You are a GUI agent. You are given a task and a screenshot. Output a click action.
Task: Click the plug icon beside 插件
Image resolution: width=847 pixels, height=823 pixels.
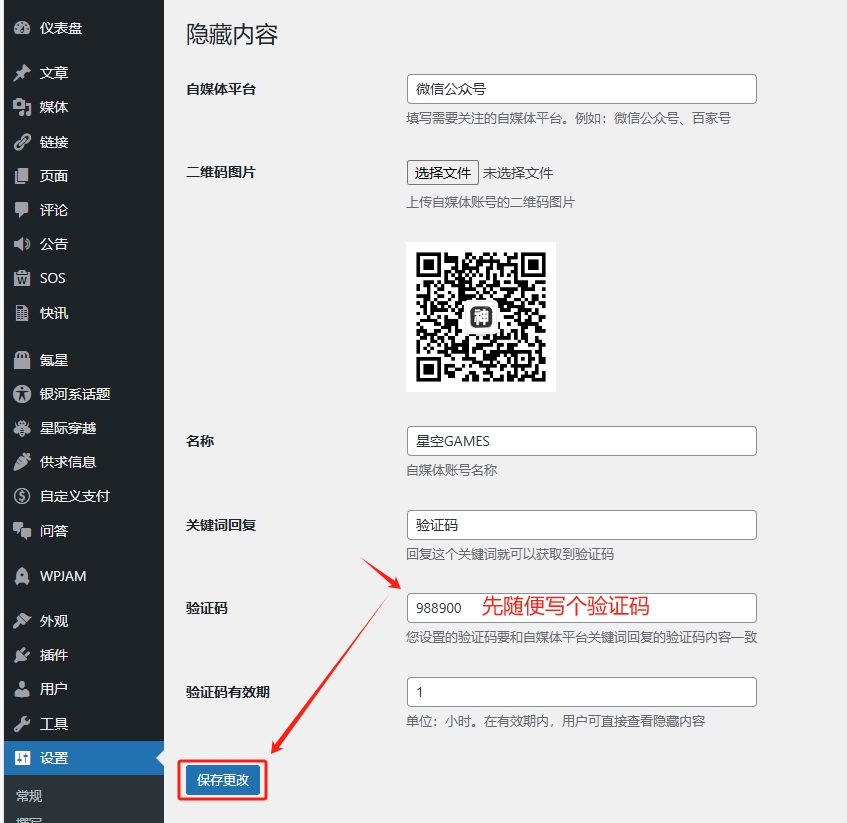[22, 655]
